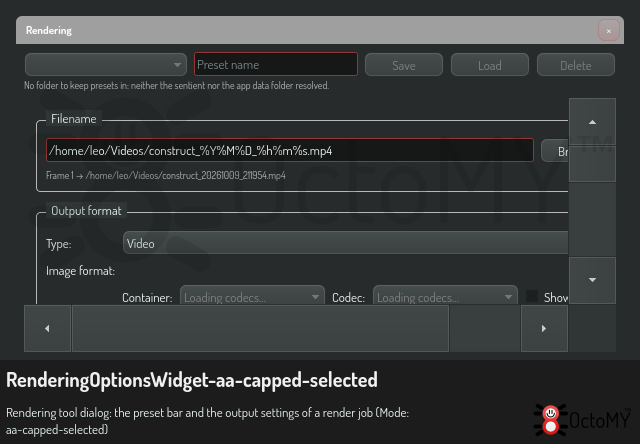Click the Preset name input field
The height and width of the screenshot is (444, 640).
pos(276,64)
